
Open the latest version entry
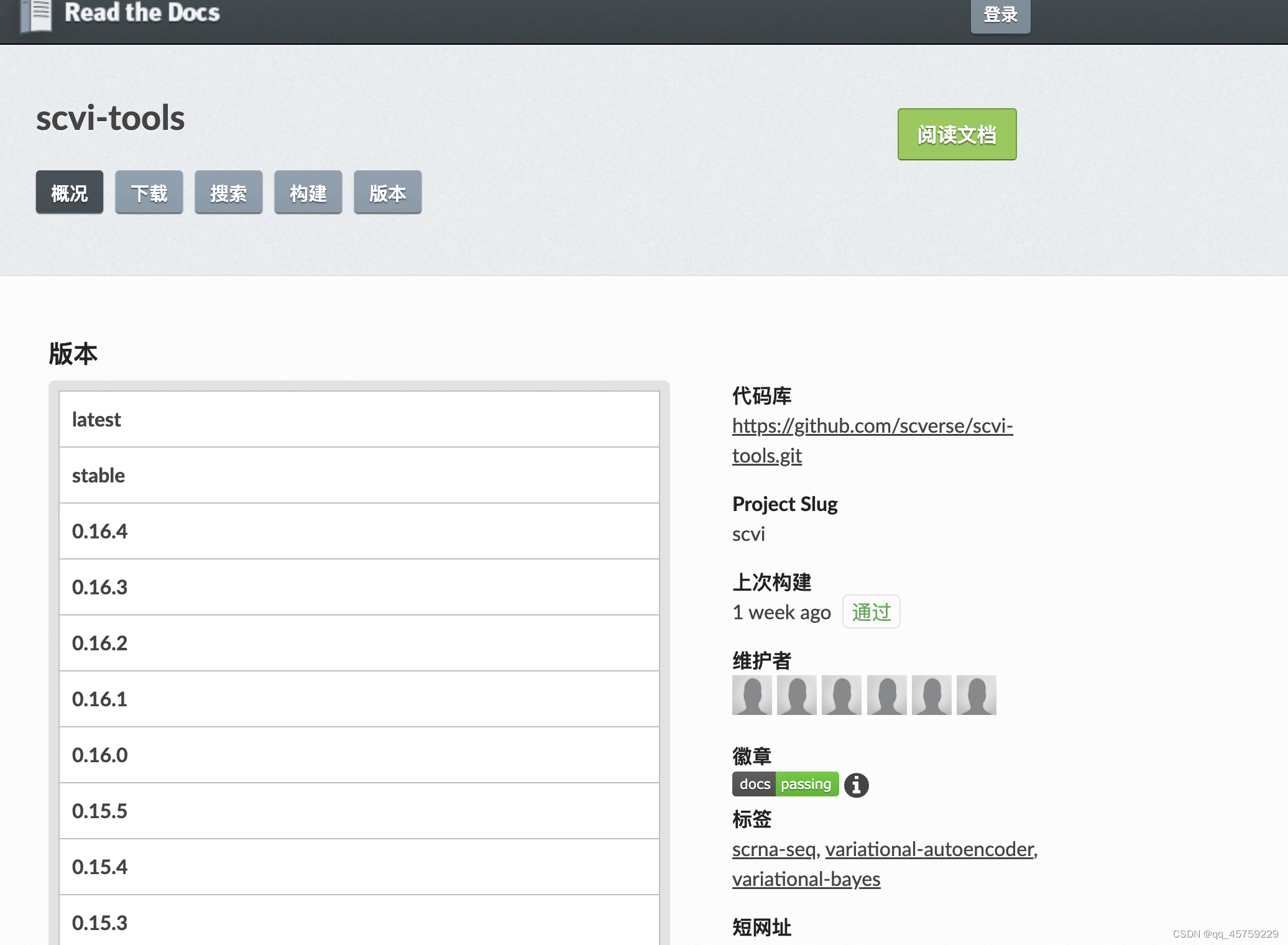96,420
